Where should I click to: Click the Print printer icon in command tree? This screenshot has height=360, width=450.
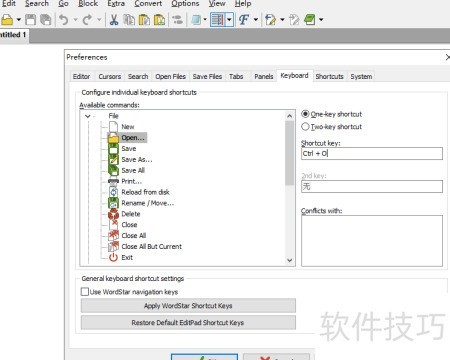tap(113, 181)
